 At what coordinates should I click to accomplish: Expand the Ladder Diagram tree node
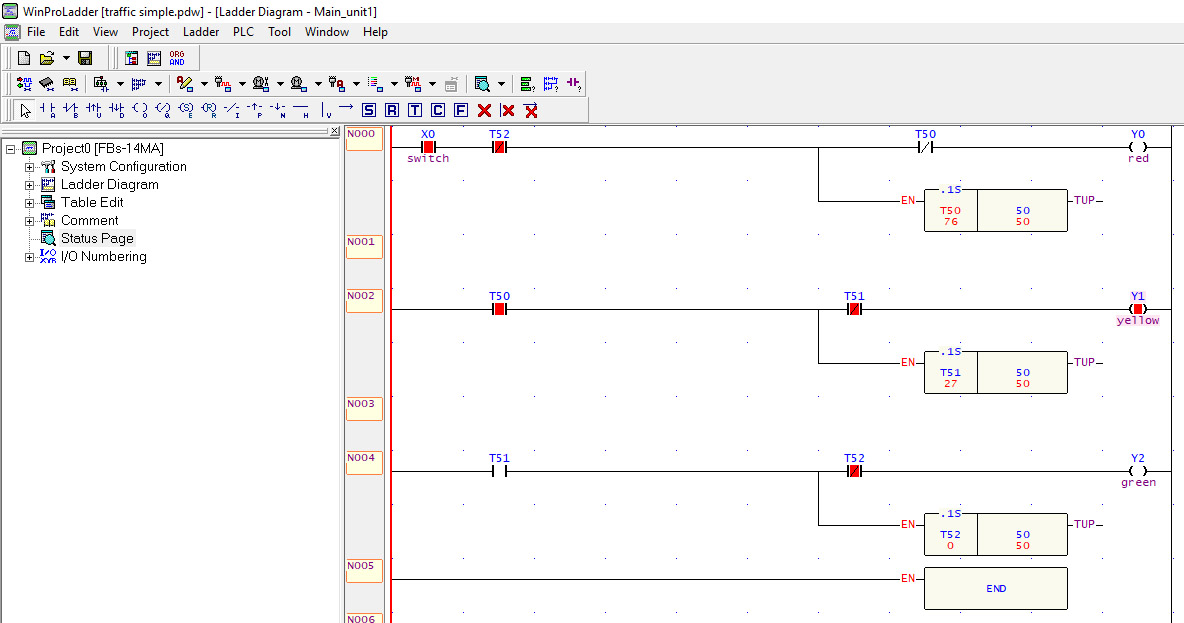pos(29,184)
